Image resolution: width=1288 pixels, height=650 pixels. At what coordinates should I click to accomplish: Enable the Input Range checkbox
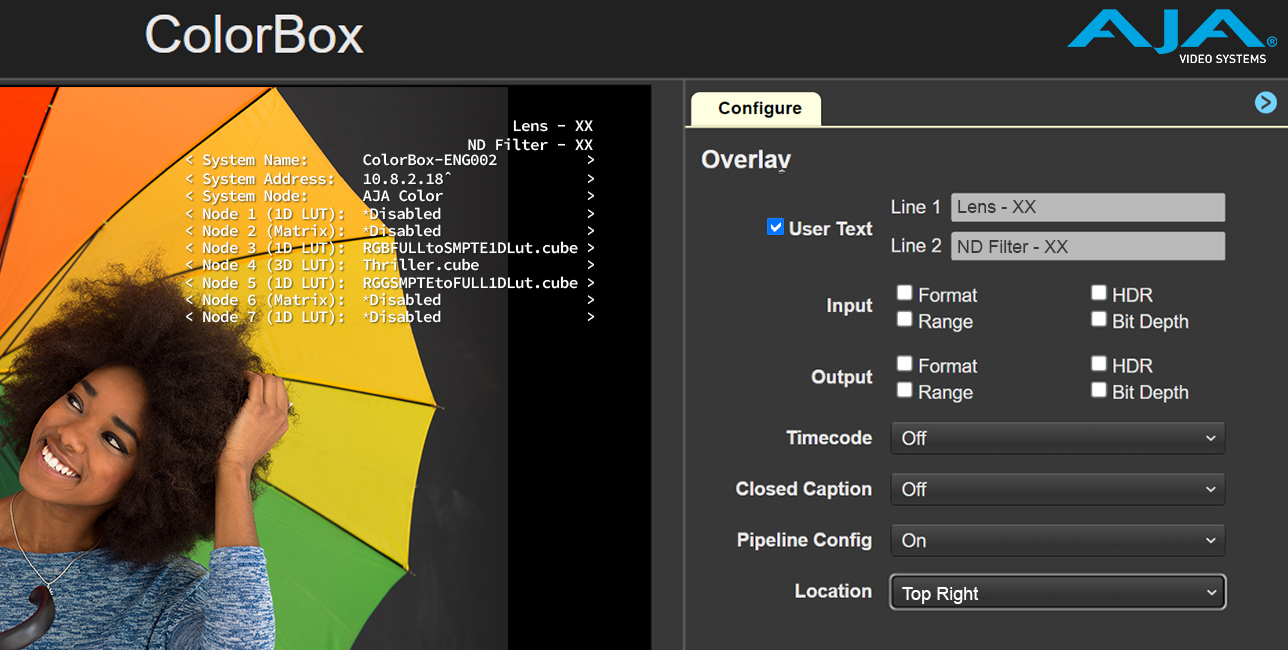904,319
